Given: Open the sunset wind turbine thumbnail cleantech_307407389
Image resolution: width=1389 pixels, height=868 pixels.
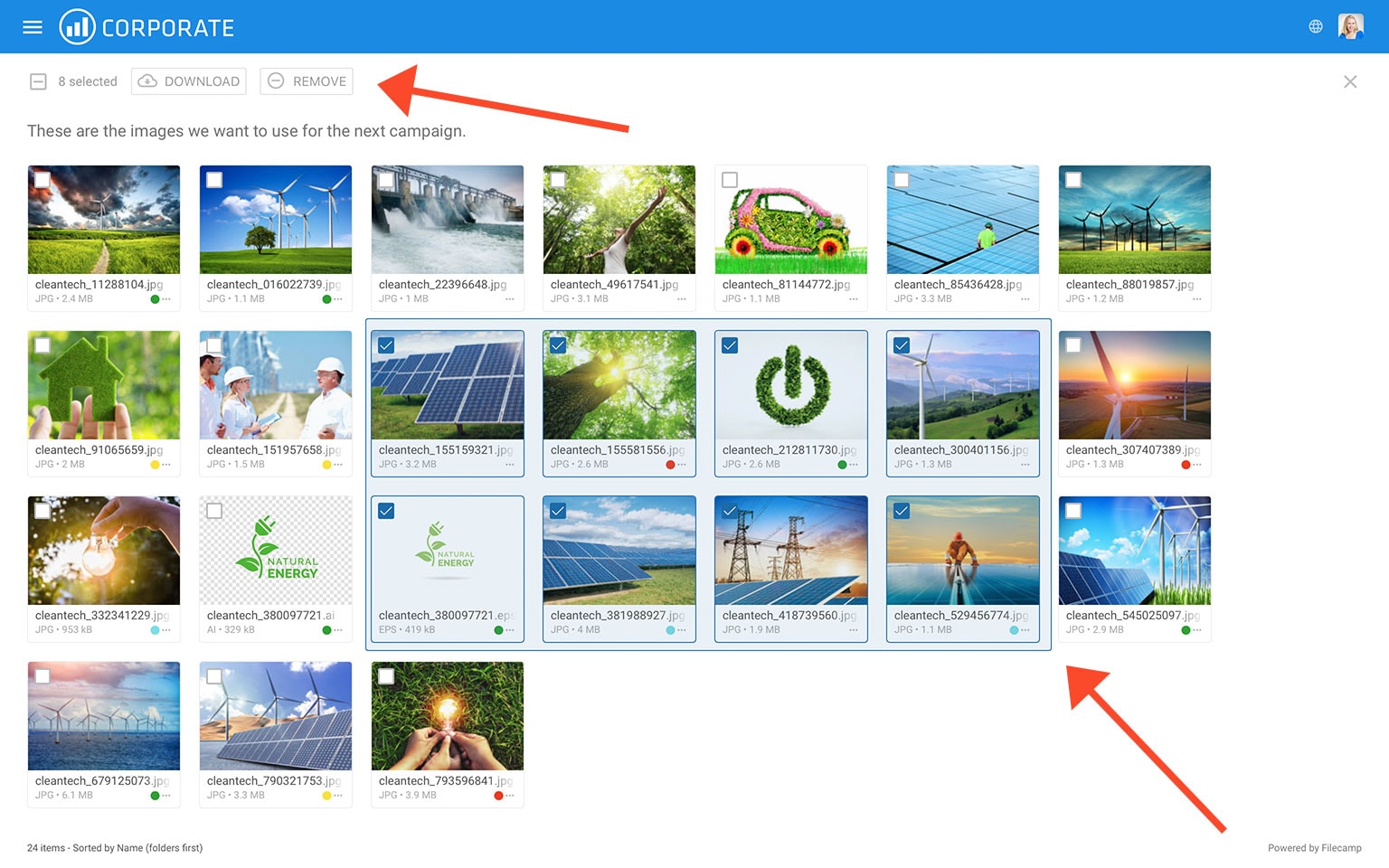Looking at the screenshot, I should [x=1135, y=385].
